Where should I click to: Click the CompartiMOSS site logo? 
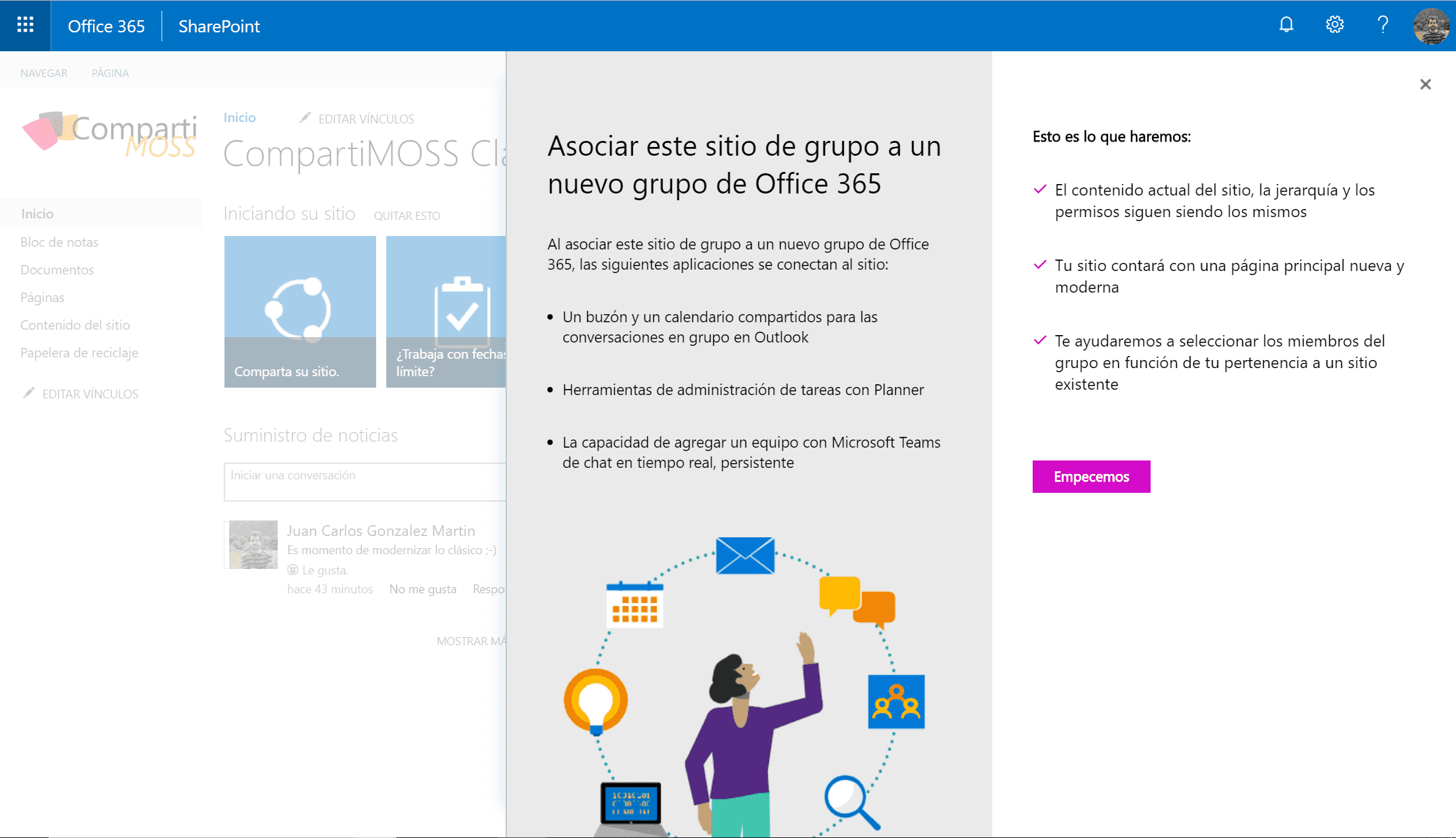click(109, 135)
